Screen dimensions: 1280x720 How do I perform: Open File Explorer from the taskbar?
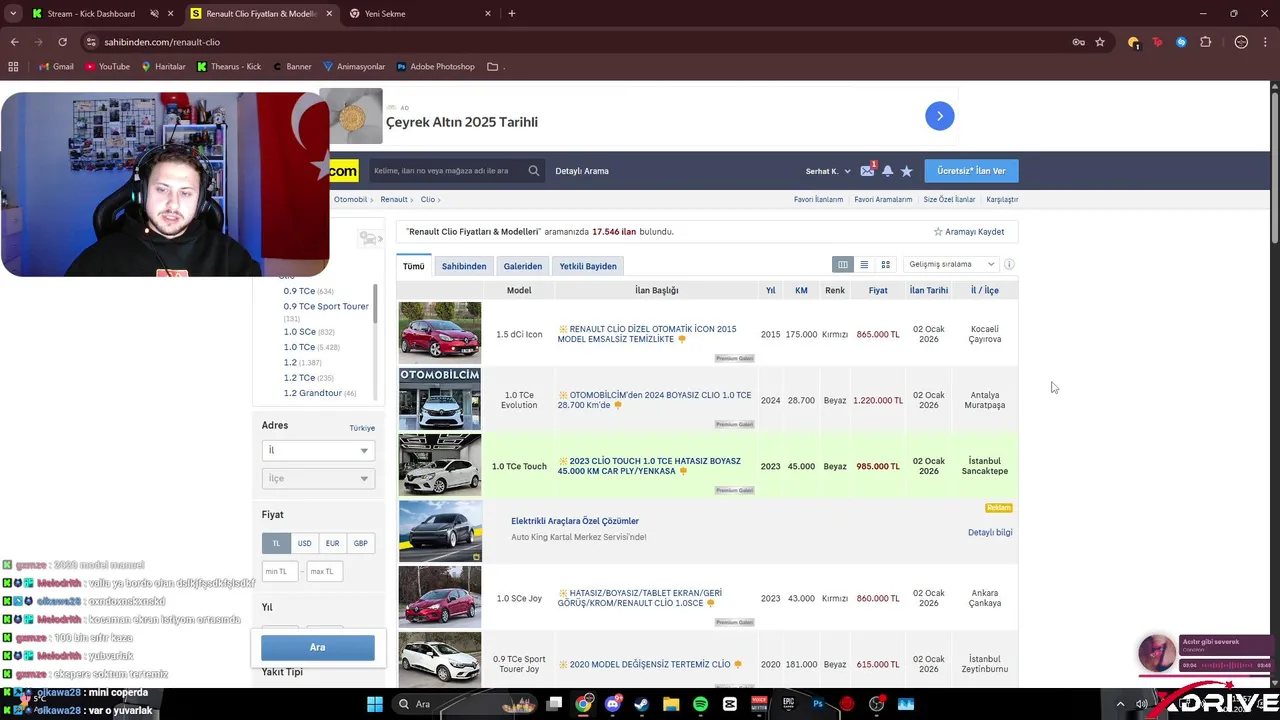pyautogui.click(x=671, y=704)
